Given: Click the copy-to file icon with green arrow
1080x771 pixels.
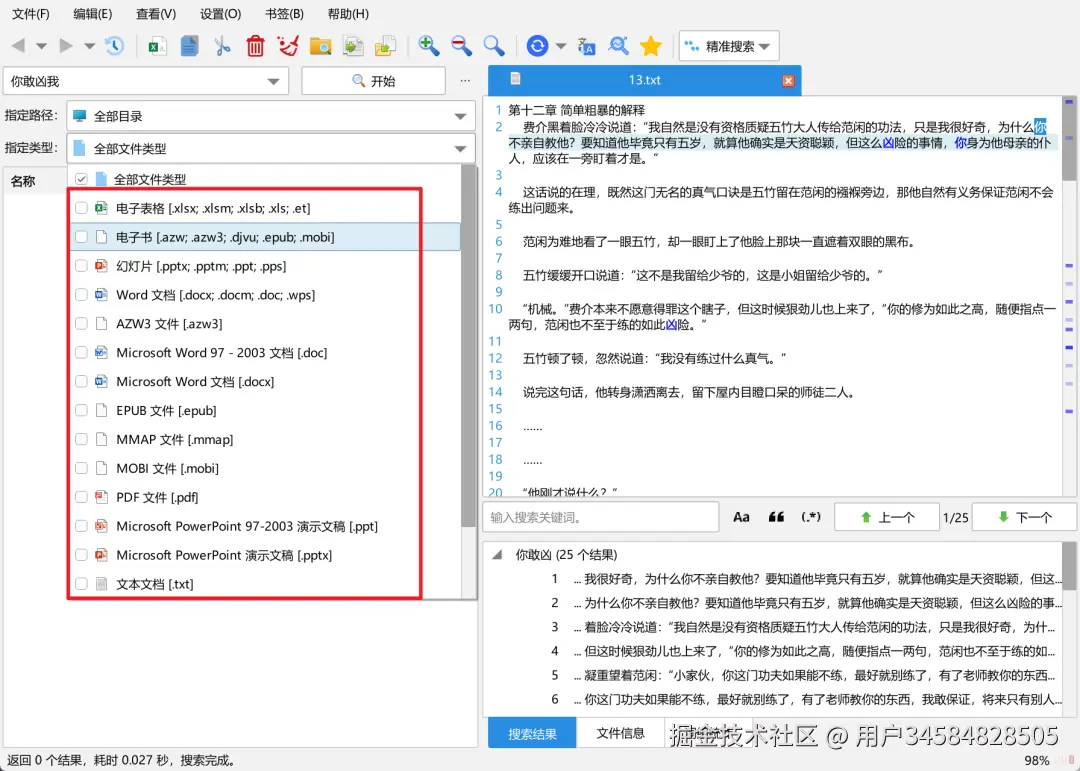Looking at the screenshot, I should pos(353,46).
